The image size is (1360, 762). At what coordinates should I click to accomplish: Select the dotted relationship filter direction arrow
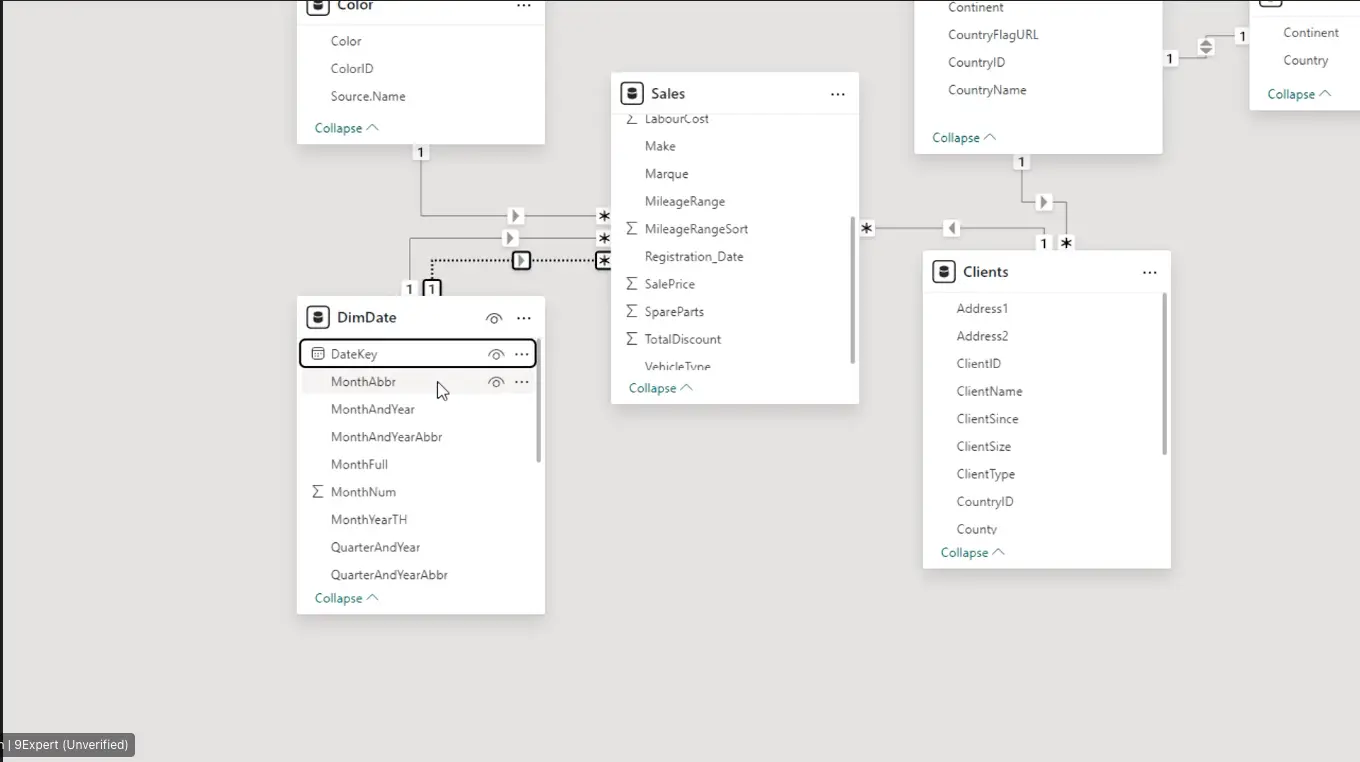[x=521, y=261]
